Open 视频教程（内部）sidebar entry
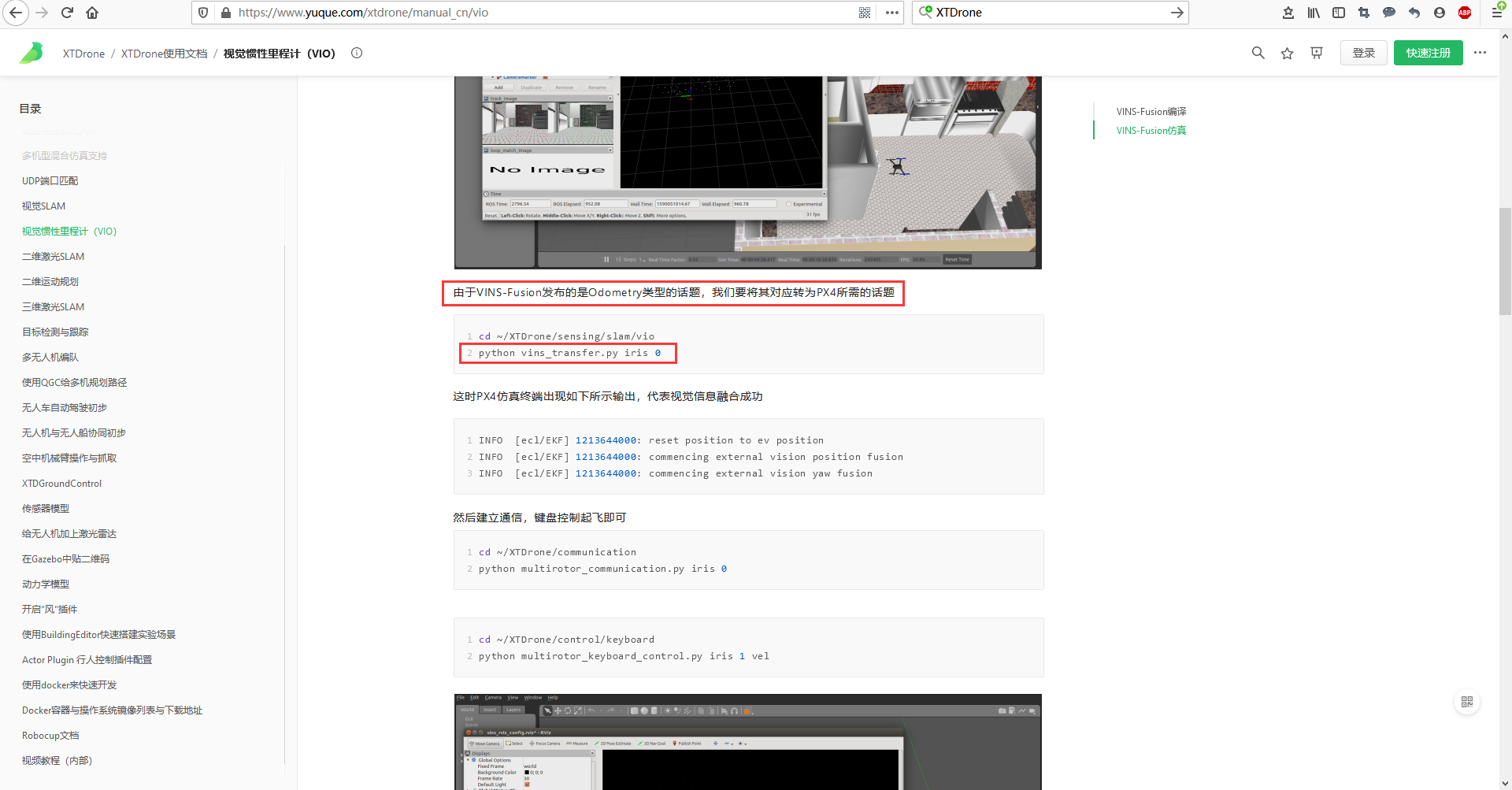Viewport: 1512px width, 790px height. point(57,761)
